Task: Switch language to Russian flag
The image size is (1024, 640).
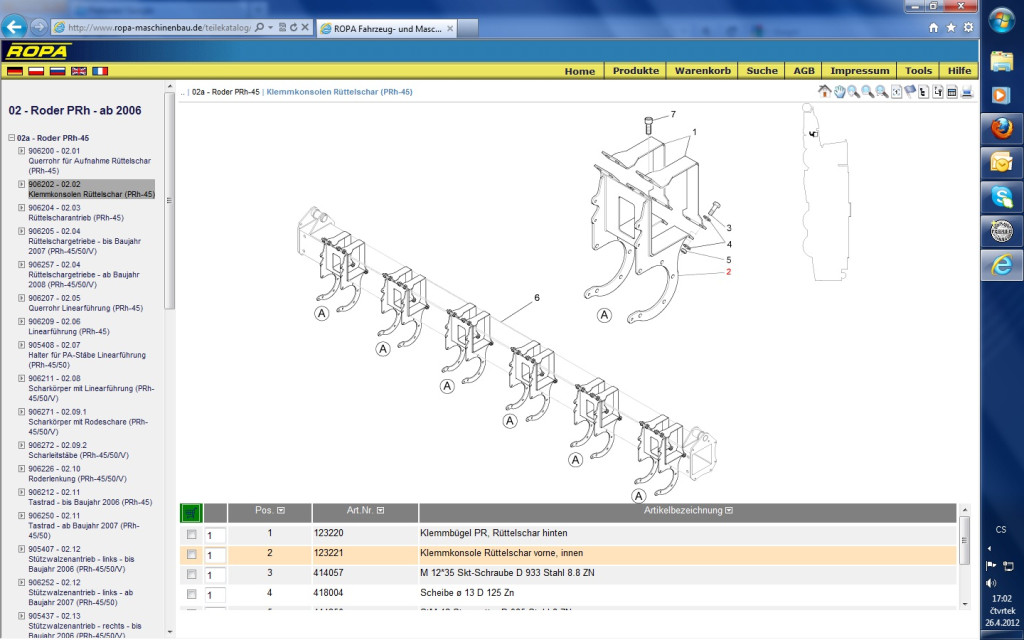Action: (57, 71)
